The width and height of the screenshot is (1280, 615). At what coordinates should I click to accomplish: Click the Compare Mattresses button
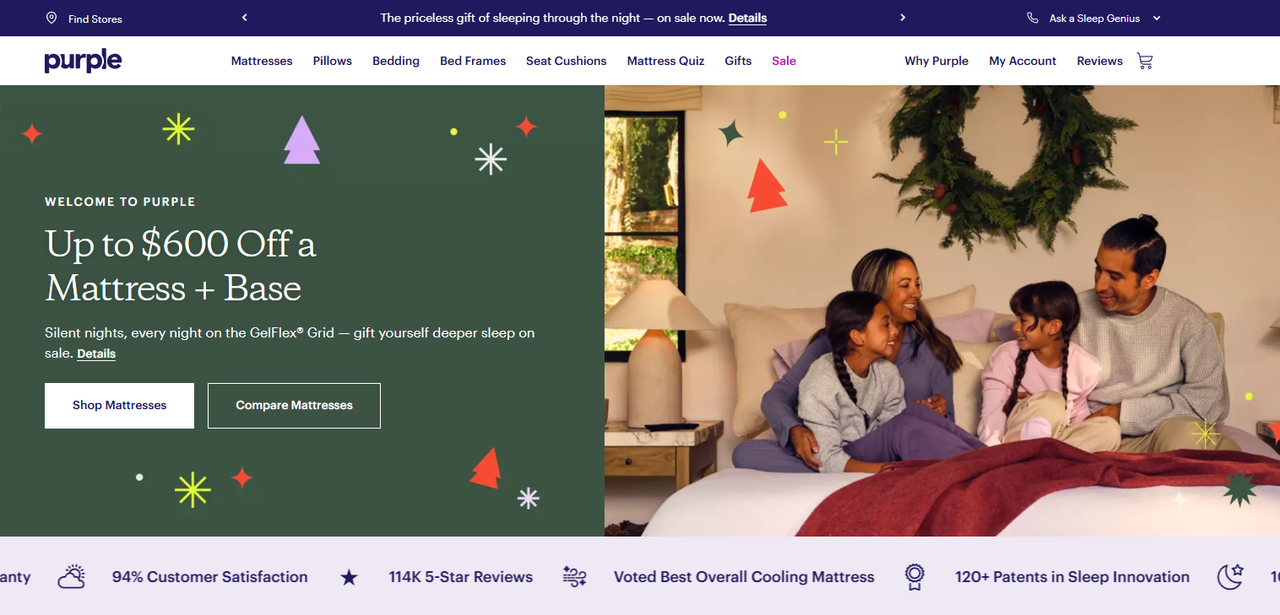(x=294, y=405)
